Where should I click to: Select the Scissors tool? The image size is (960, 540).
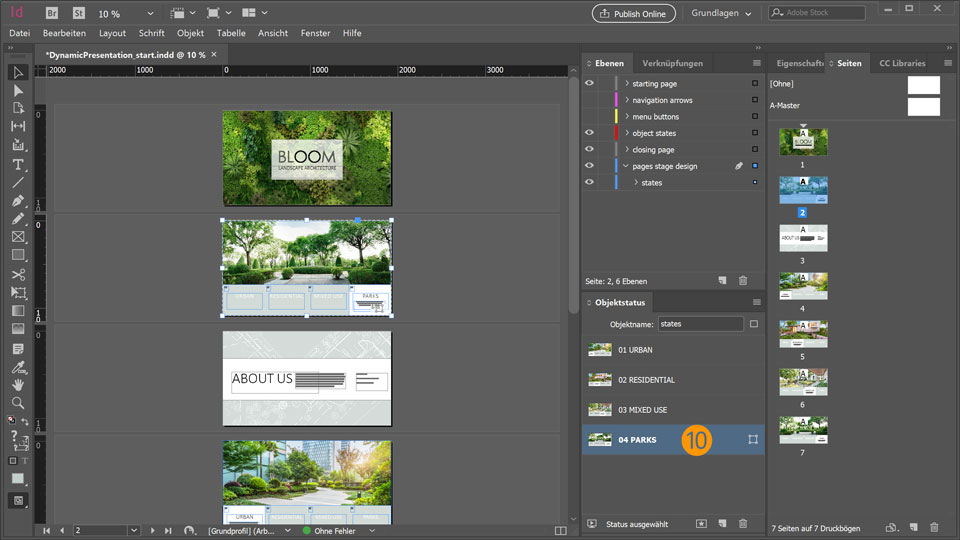(x=18, y=274)
